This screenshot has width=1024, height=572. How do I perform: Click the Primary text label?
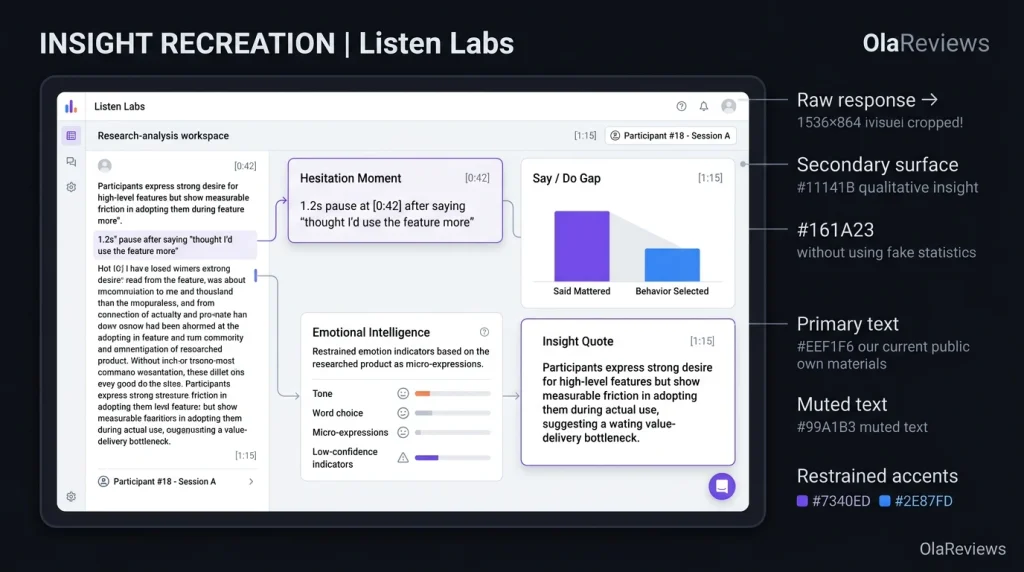pos(848,324)
